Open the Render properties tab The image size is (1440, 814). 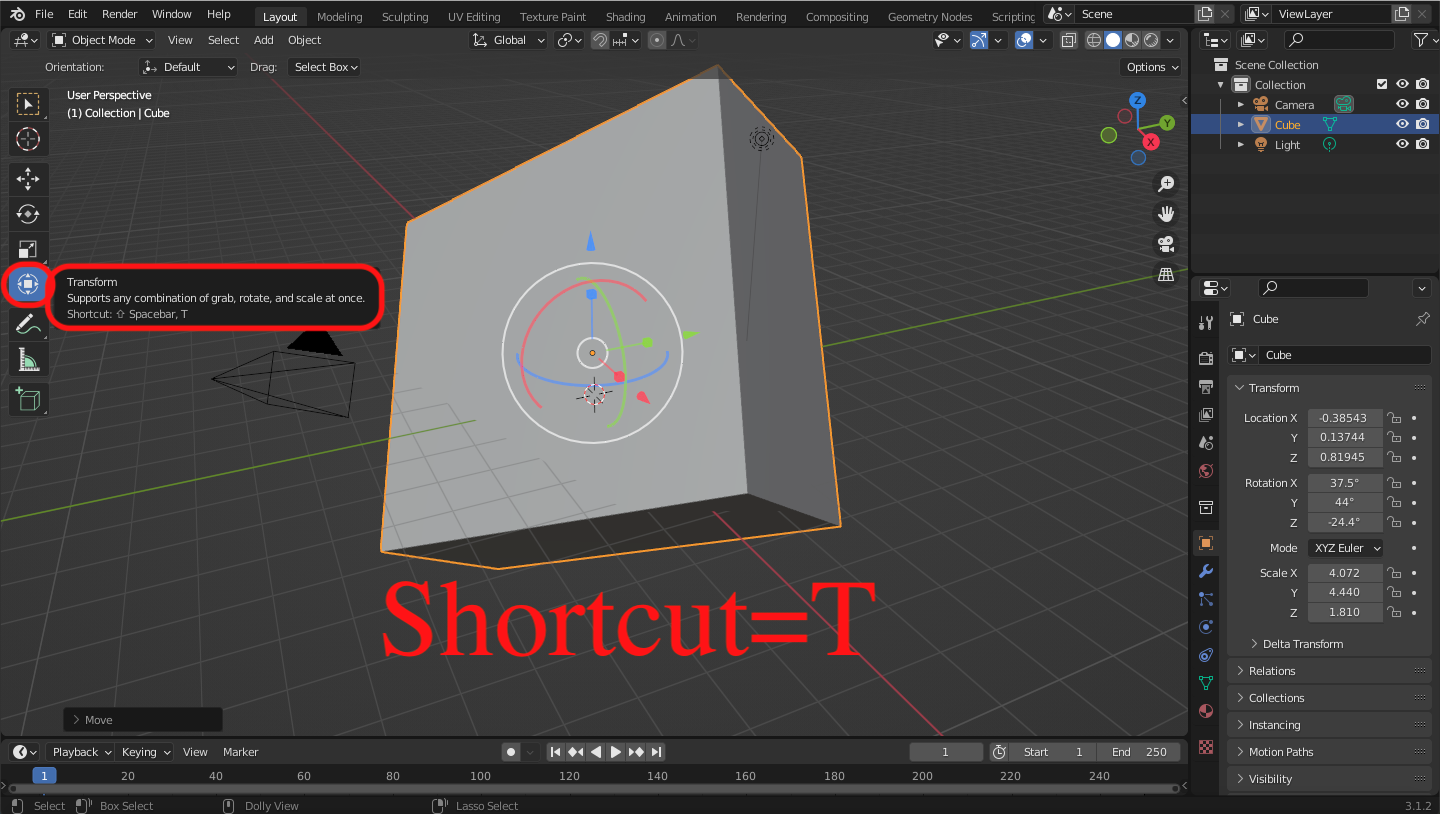point(1206,359)
